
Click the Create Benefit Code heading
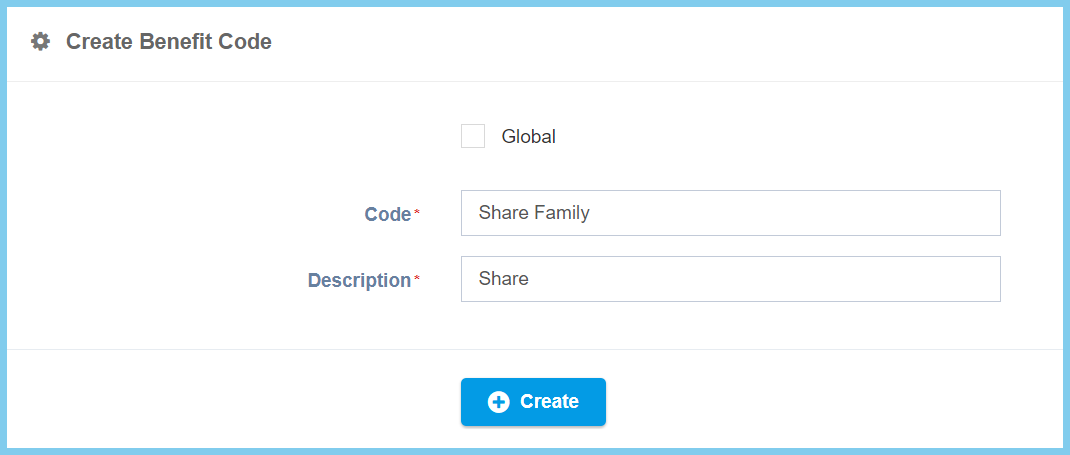[168, 42]
